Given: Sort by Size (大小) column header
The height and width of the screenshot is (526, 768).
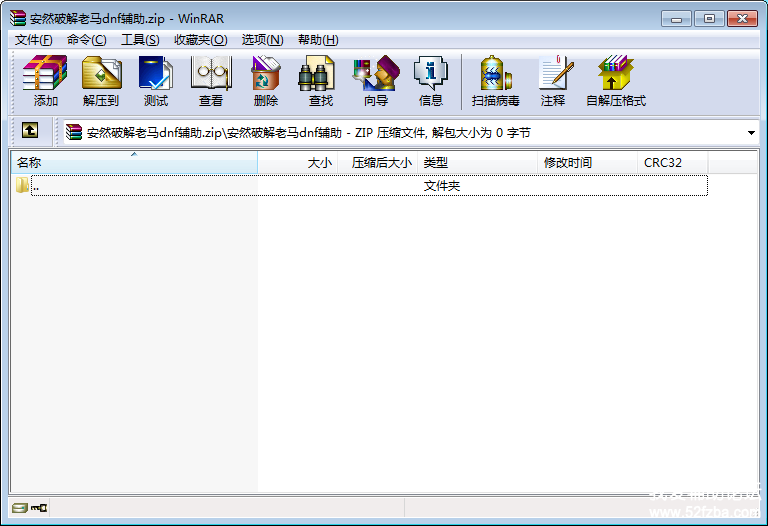Looking at the screenshot, I should [298, 163].
